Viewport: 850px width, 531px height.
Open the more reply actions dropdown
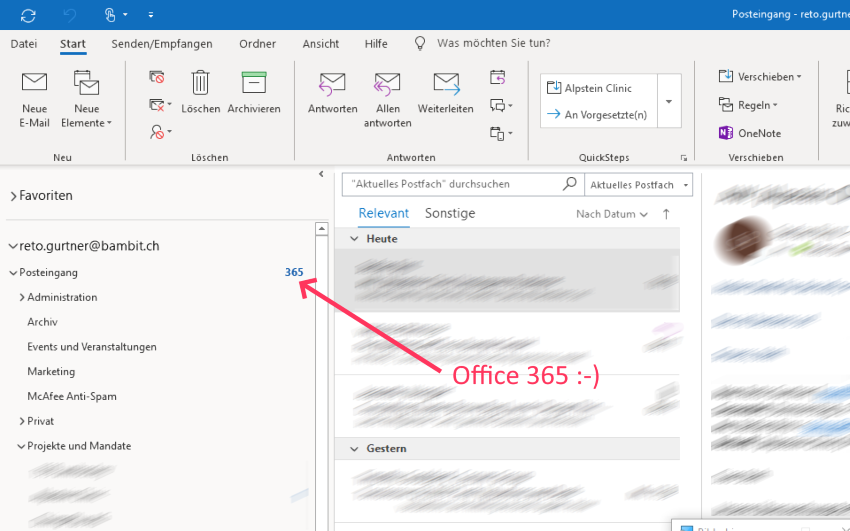pyautogui.click(x=501, y=133)
